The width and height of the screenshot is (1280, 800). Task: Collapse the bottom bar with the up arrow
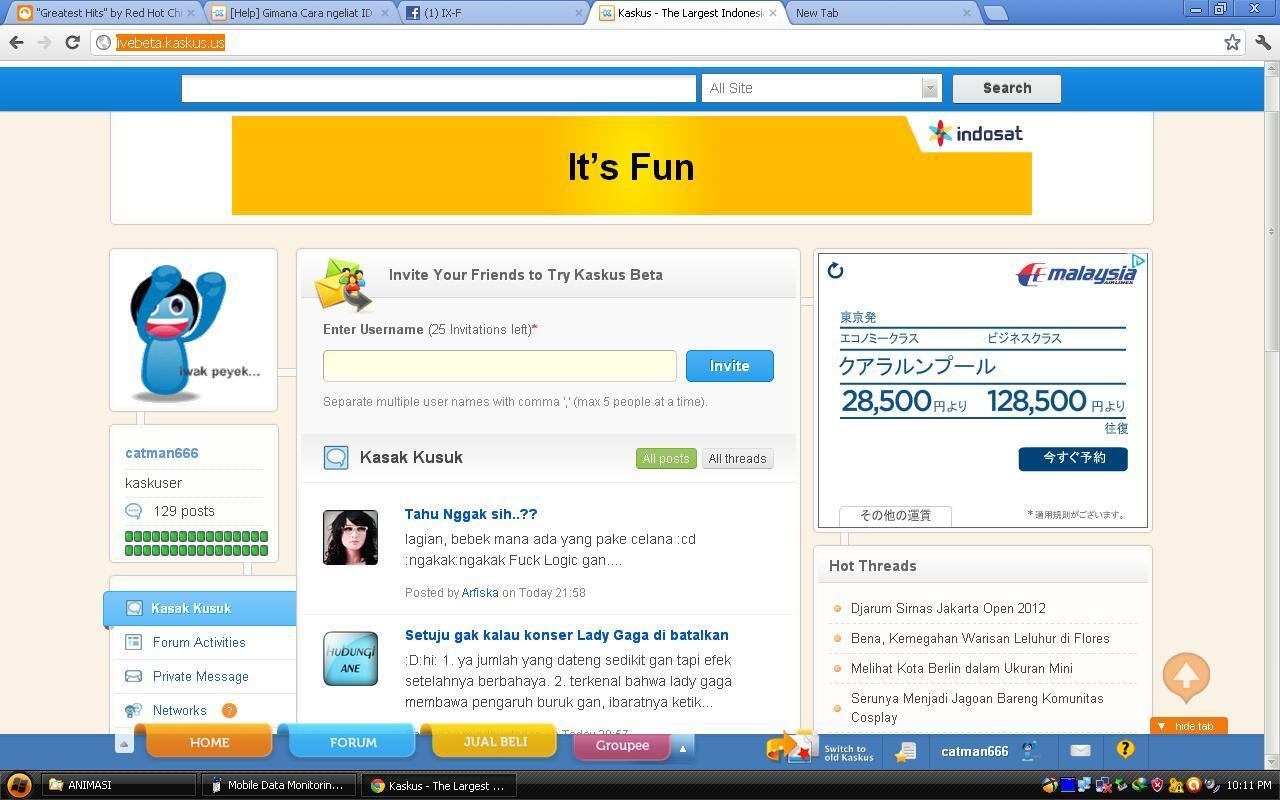pyautogui.click(x=124, y=744)
